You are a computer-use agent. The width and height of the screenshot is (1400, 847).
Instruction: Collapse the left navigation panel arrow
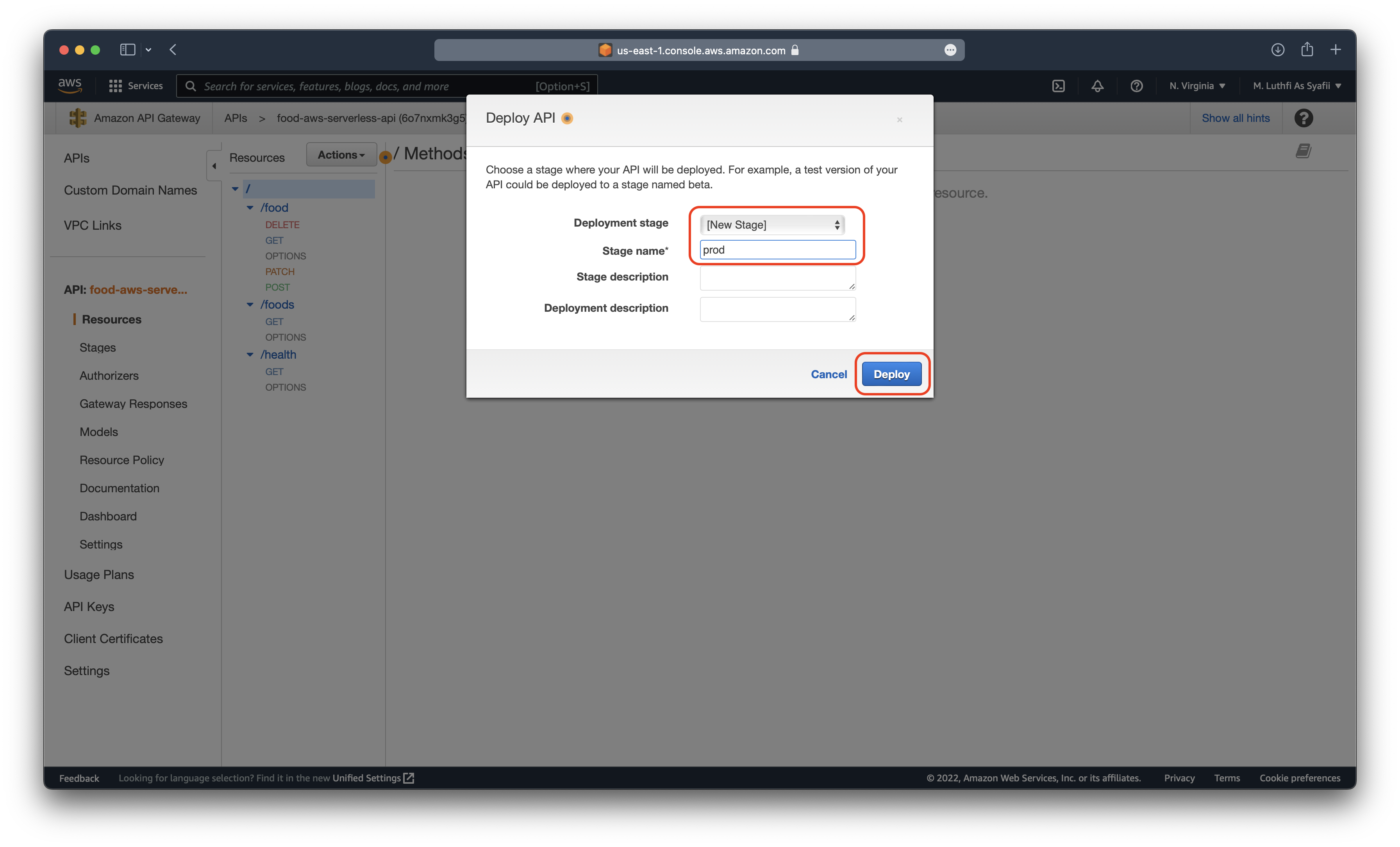214,166
